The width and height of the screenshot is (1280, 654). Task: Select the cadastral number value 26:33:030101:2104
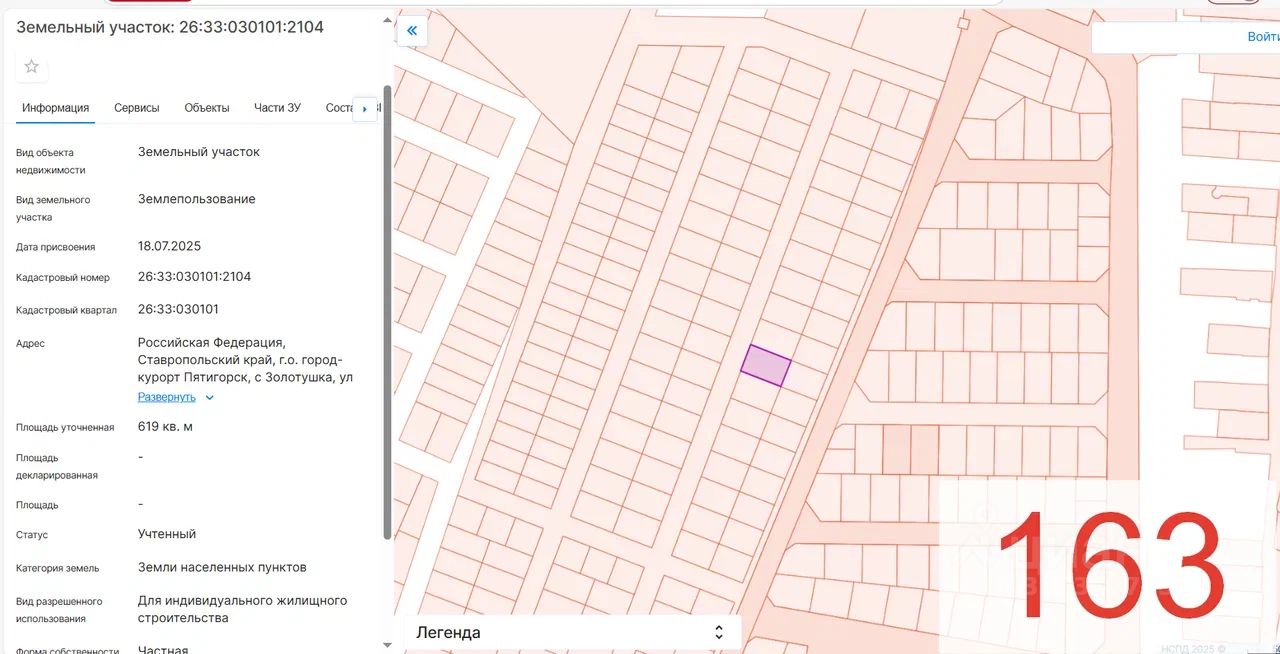click(194, 277)
